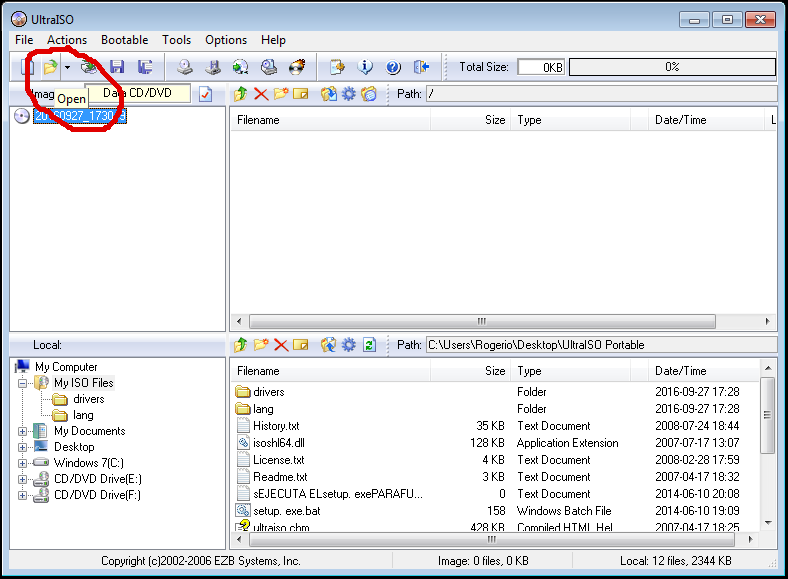
Task: Click the Information 'i' toolbar icon
Action: (x=366, y=67)
